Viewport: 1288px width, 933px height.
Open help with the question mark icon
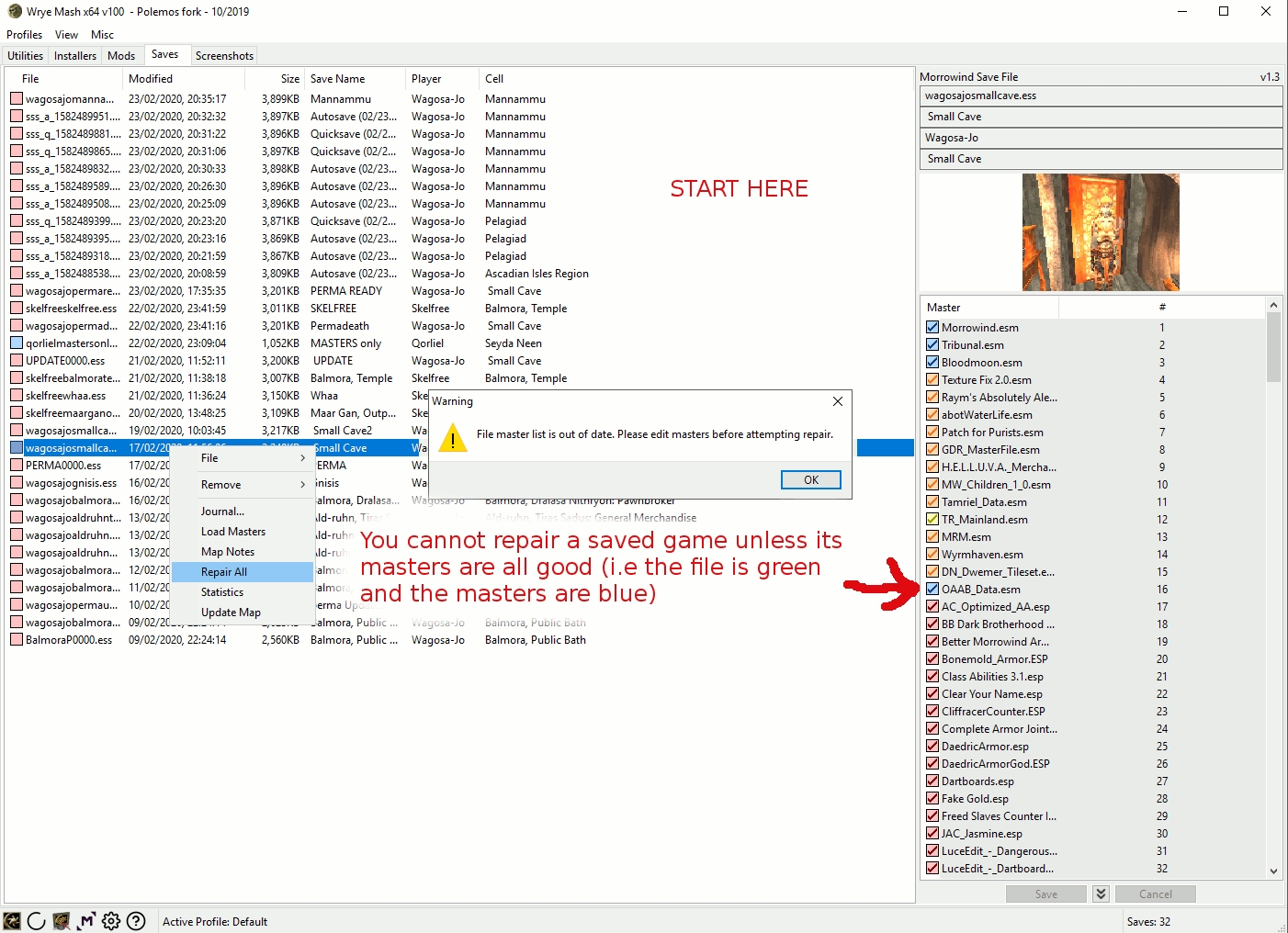click(x=136, y=921)
